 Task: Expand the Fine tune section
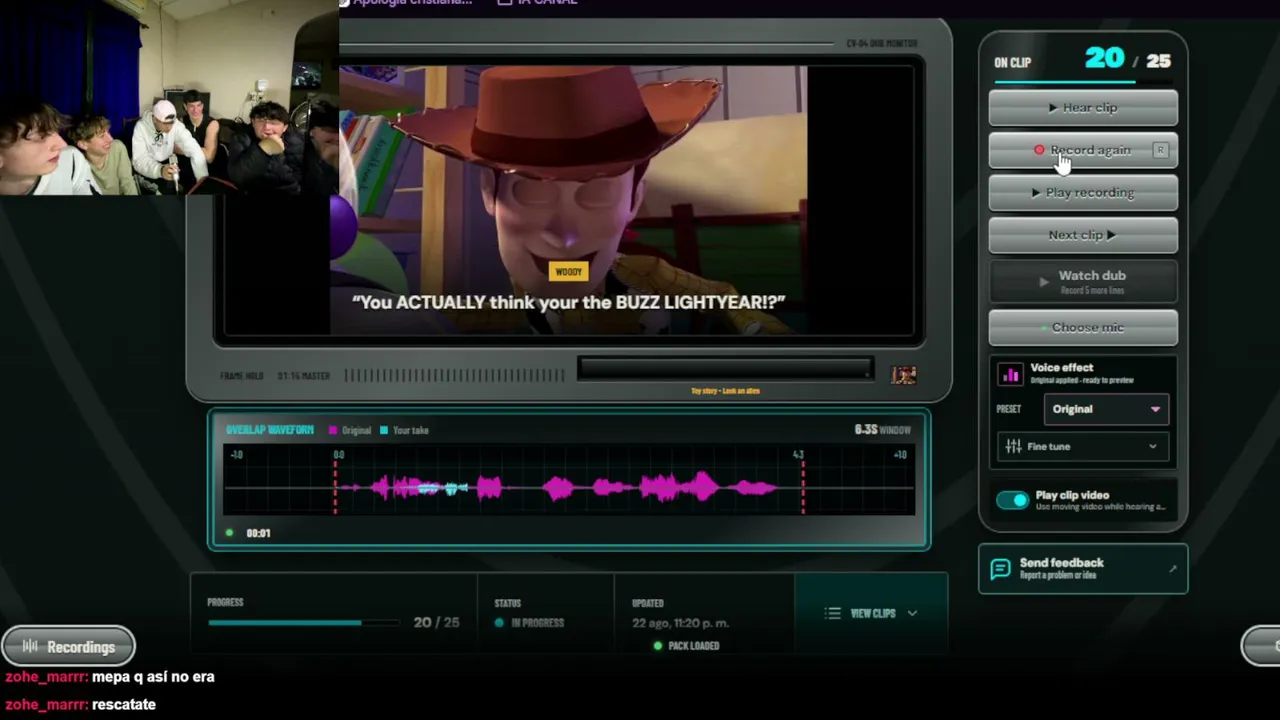pos(1083,447)
